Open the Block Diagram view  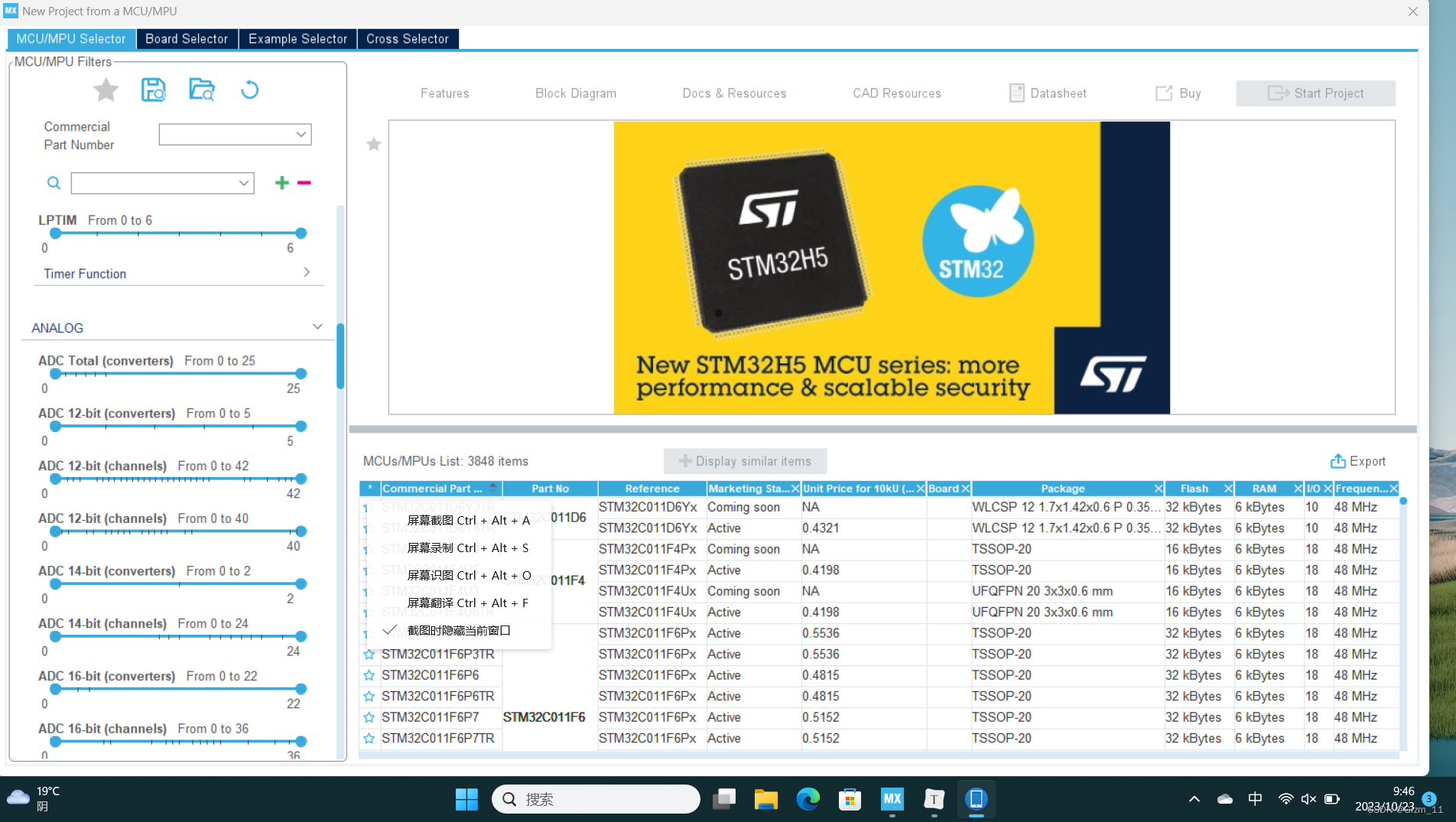coord(576,93)
